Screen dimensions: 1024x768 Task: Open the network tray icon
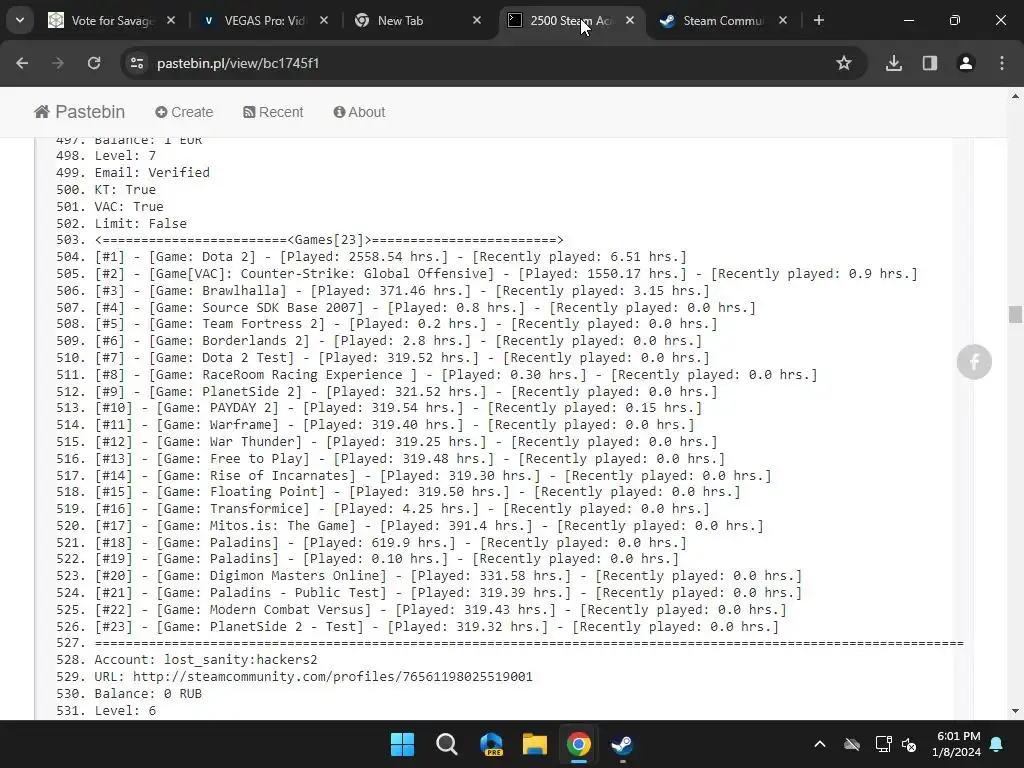pyautogui.click(x=883, y=744)
